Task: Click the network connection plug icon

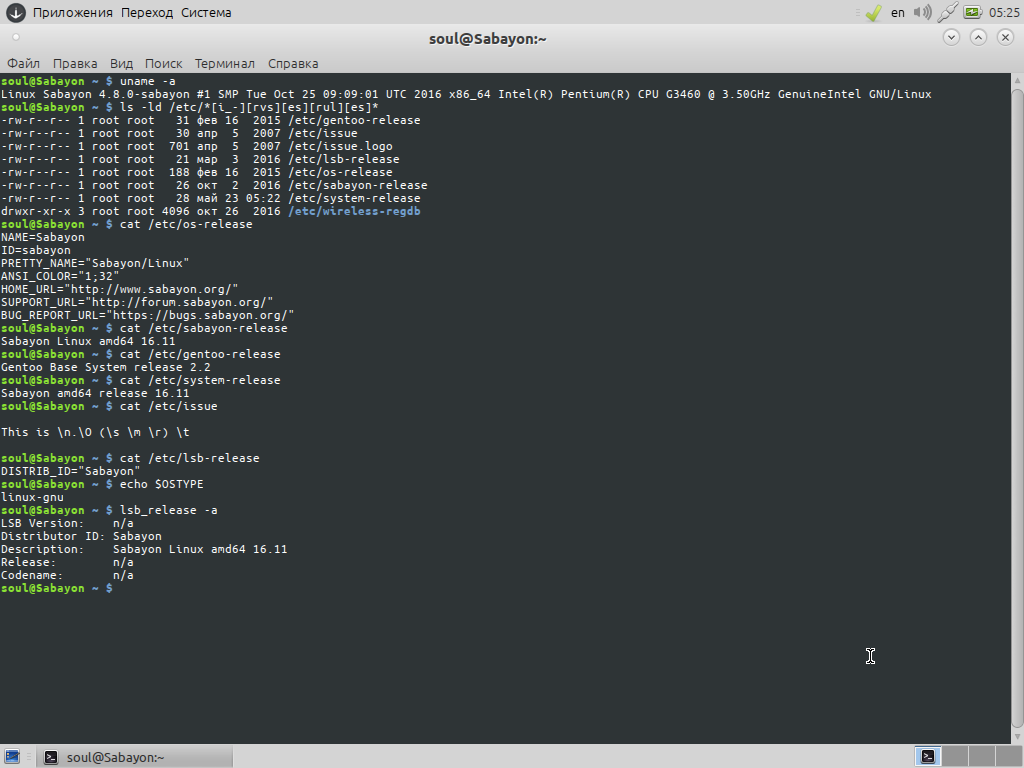Action: click(947, 12)
